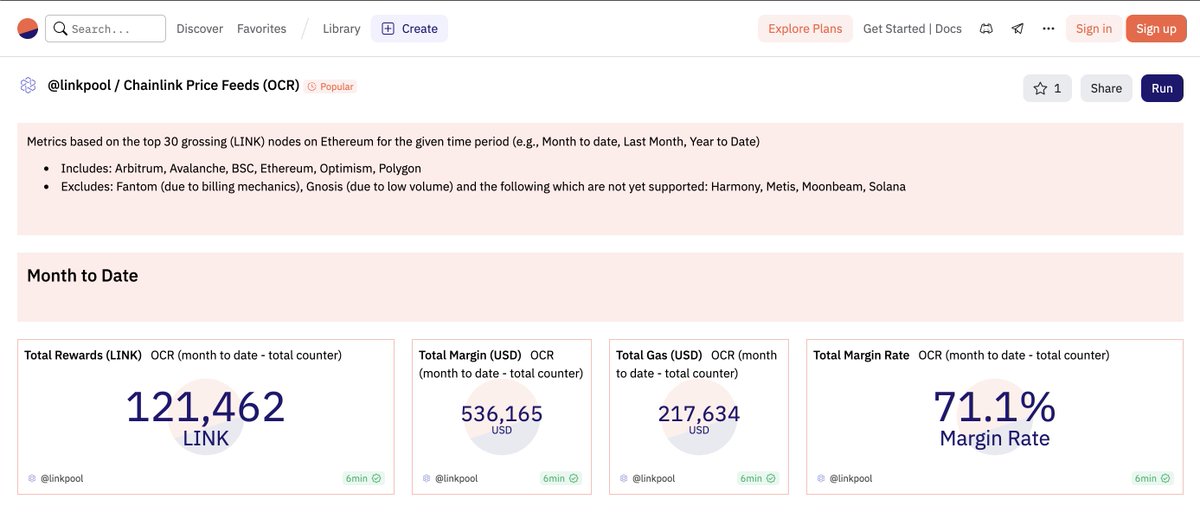The height and width of the screenshot is (512, 1200).
Task: Click the Sign in button
Action: (1093, 29)
